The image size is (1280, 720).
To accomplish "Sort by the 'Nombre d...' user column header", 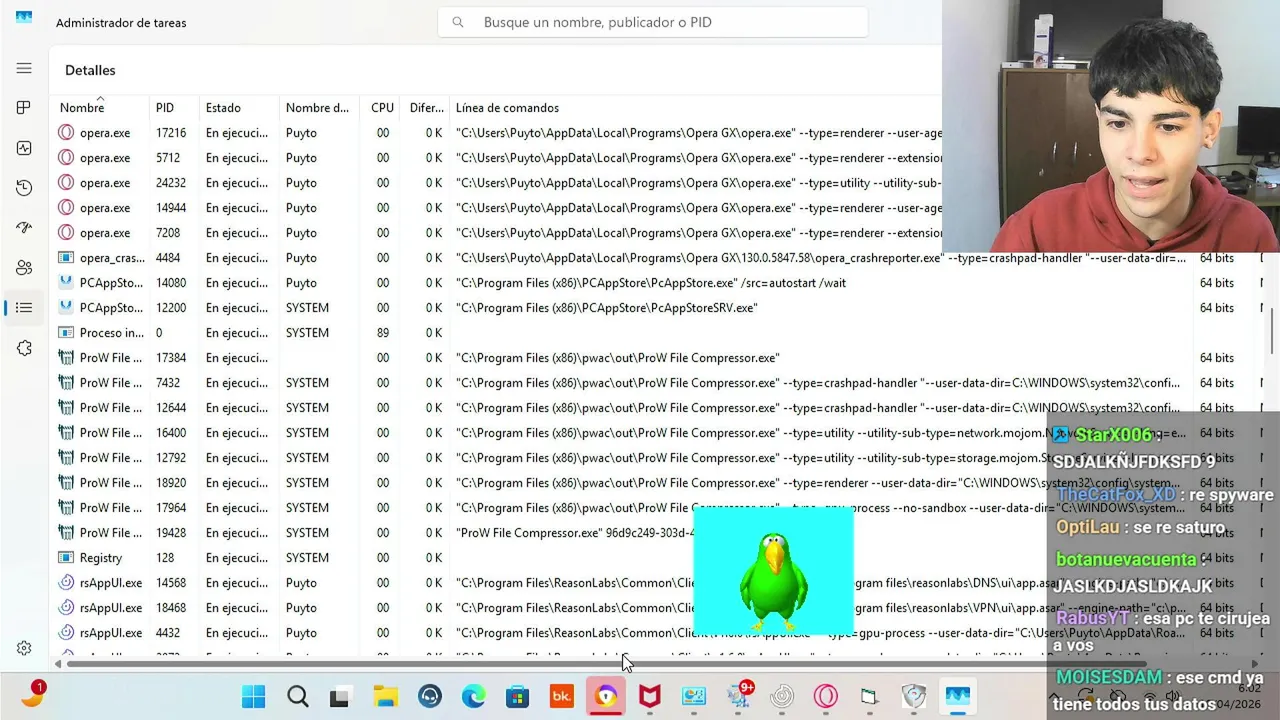I will [x=317, y=108].
